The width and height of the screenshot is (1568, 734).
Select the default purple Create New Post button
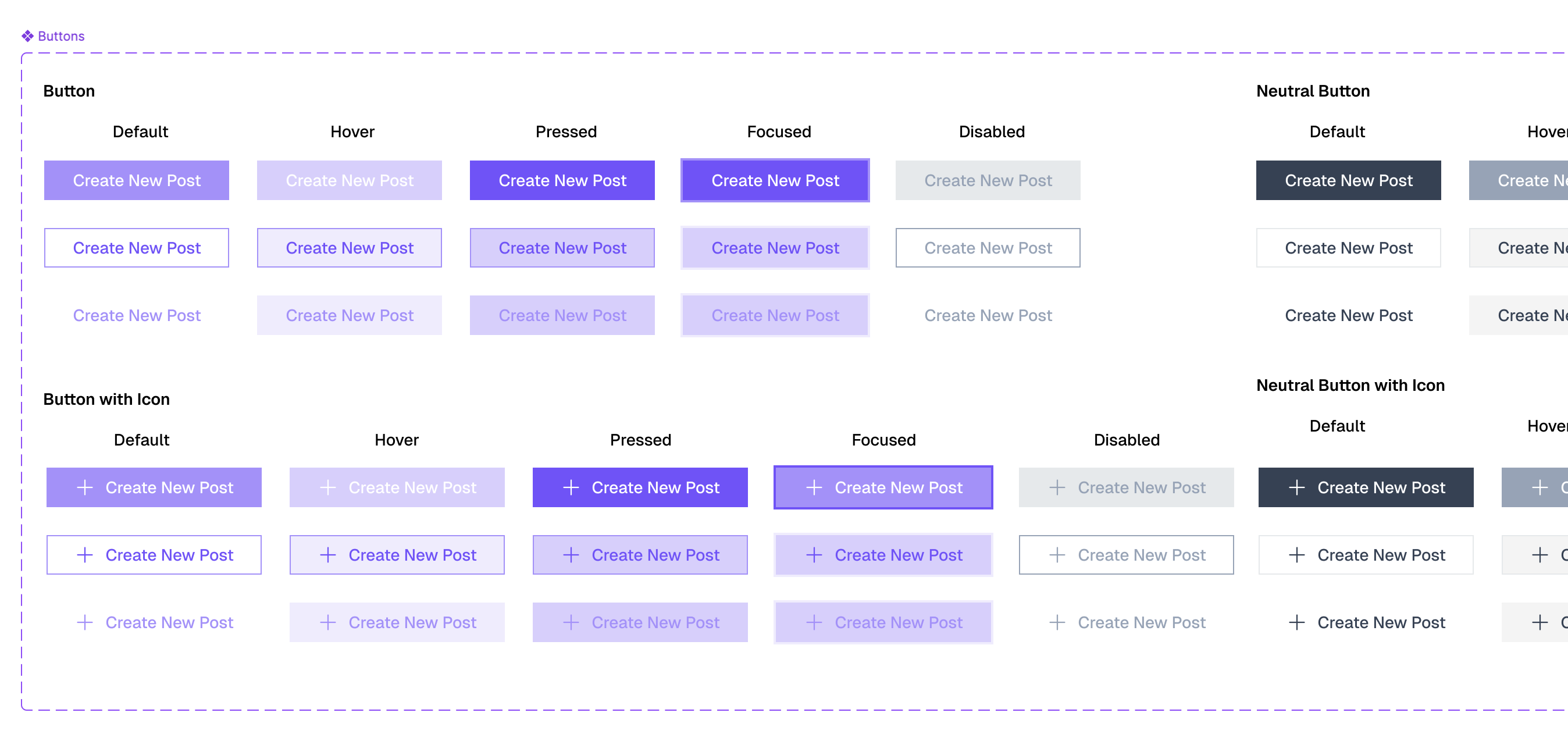point(136,180)
